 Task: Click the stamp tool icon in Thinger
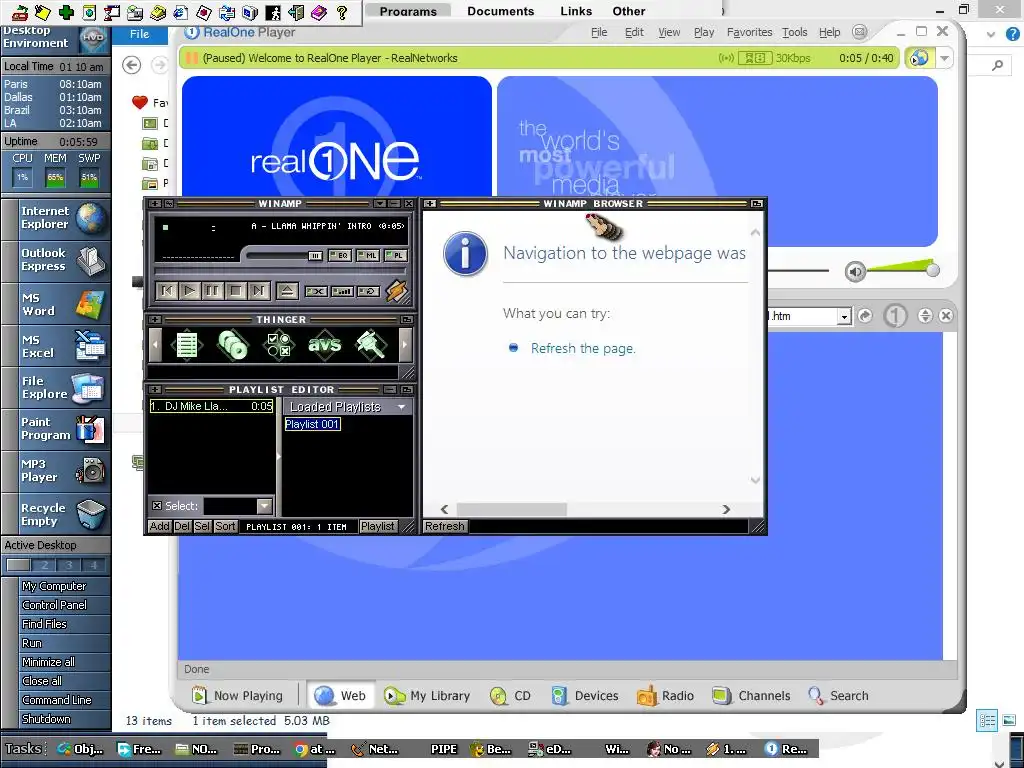tap(370, 344)
